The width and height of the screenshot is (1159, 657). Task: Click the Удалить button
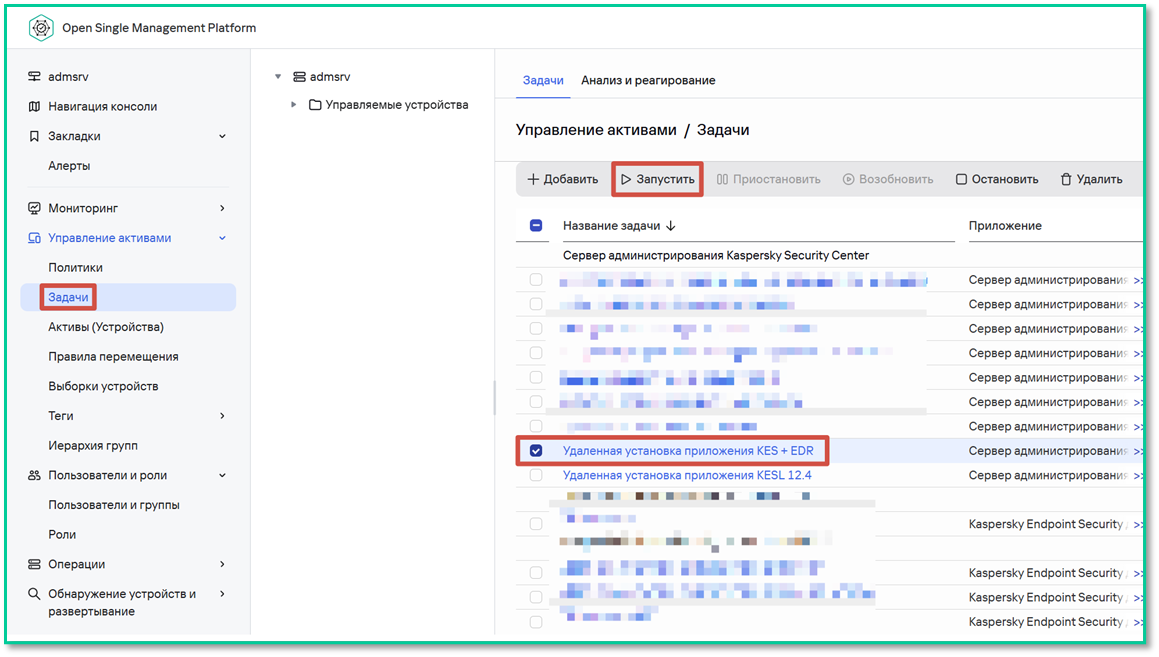click(x=1091, y=180)
